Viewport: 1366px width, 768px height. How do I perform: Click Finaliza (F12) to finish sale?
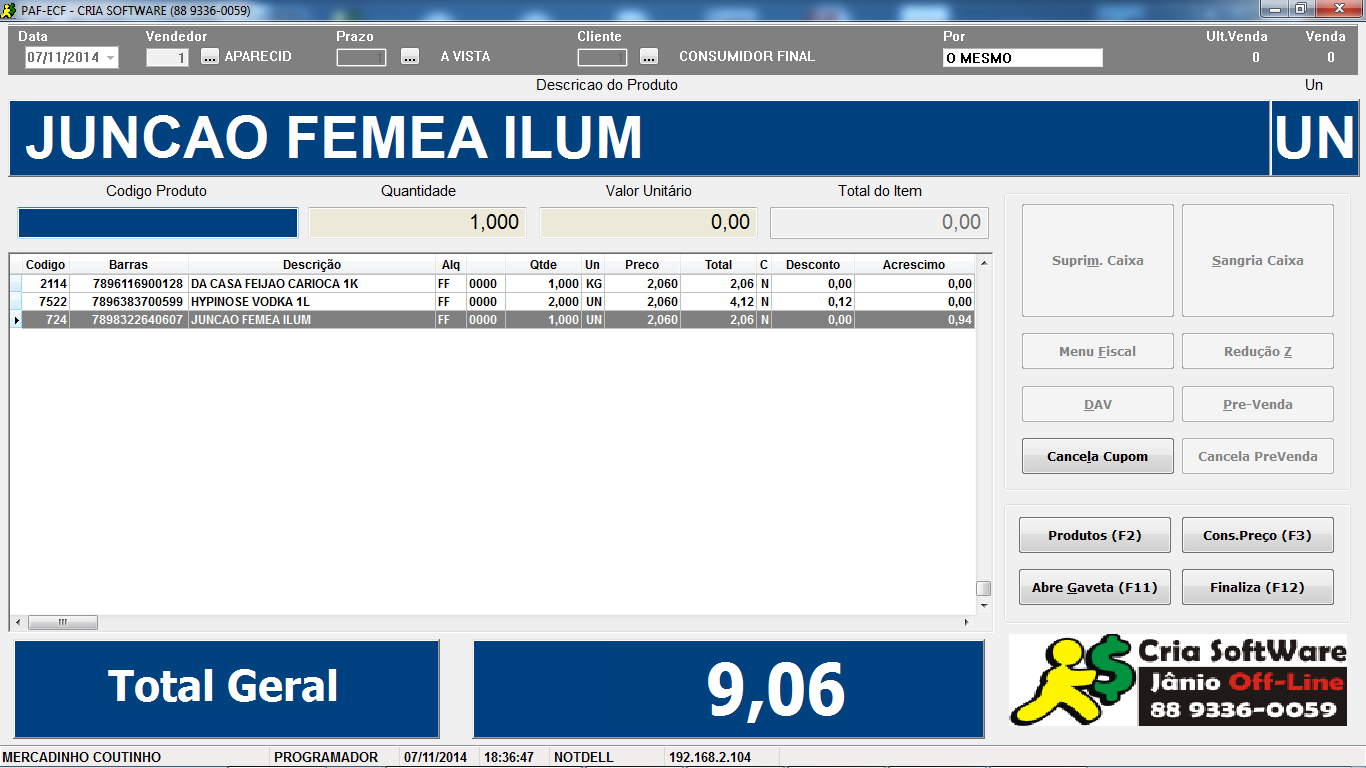click(1257, 587)
